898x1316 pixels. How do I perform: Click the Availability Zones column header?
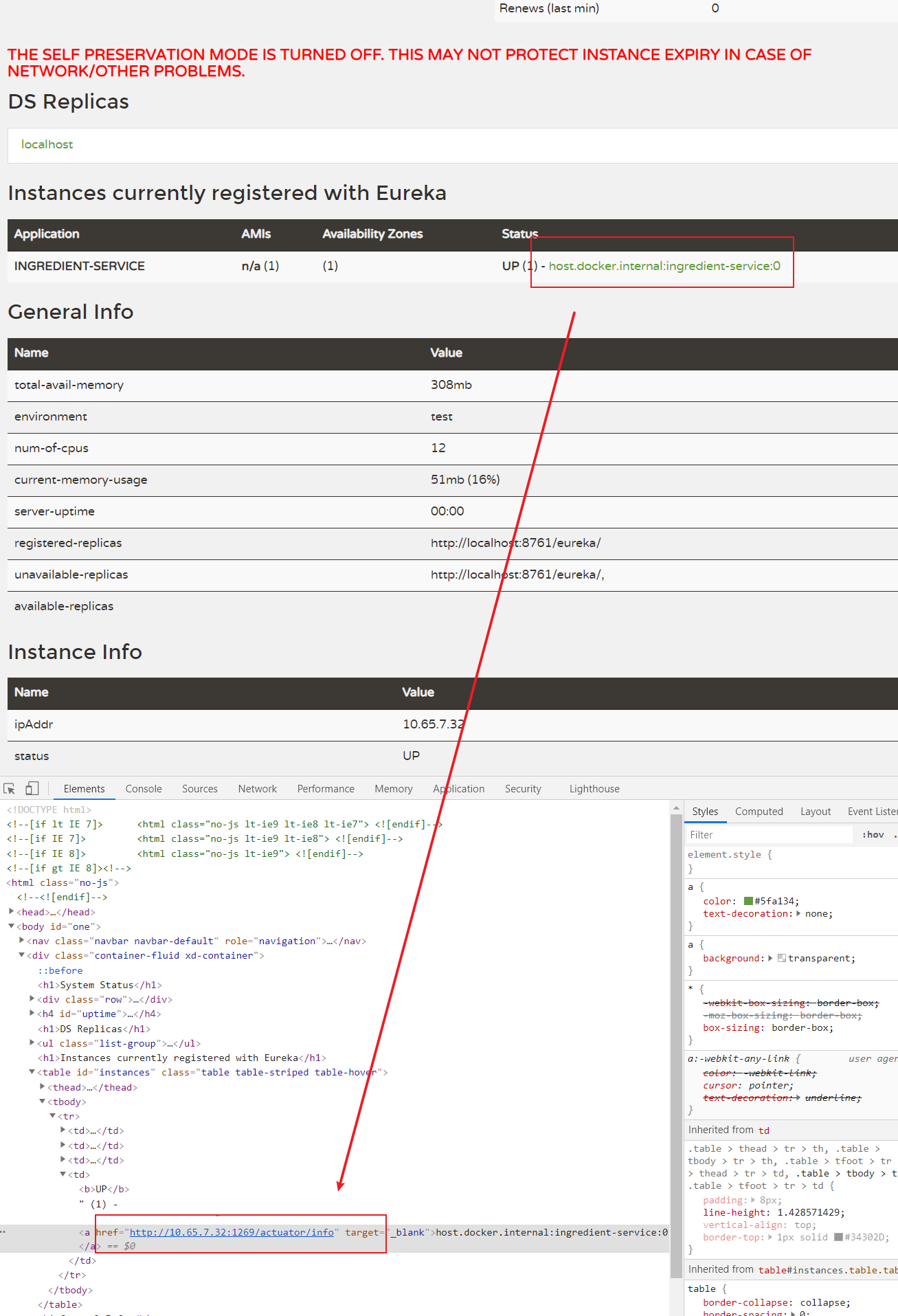pyautogui.click(x=372, y=234)
